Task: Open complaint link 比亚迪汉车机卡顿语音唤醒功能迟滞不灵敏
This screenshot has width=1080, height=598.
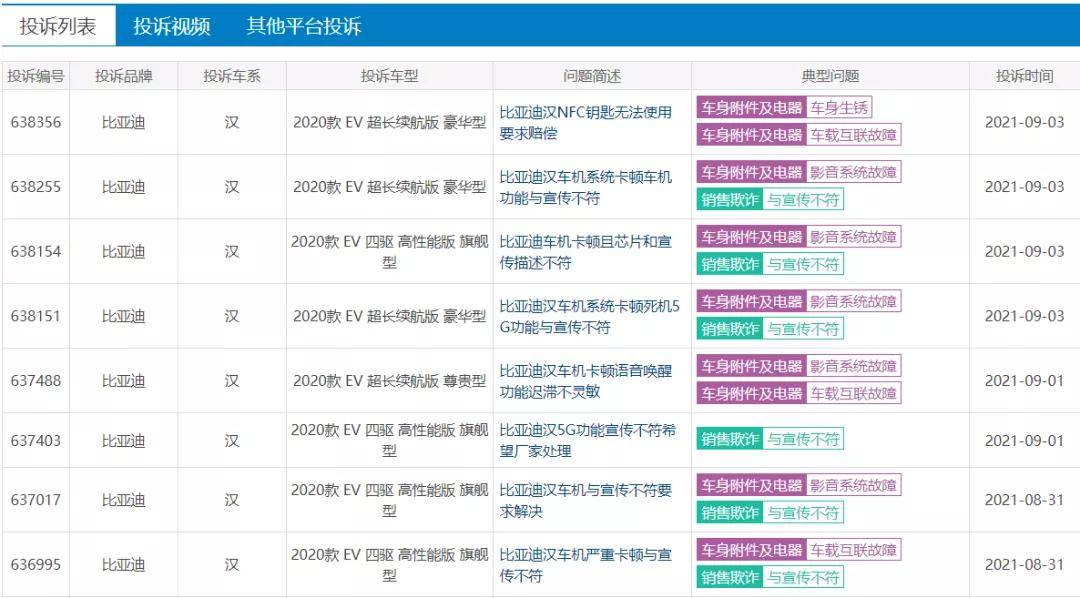Action: click(585, 381)
